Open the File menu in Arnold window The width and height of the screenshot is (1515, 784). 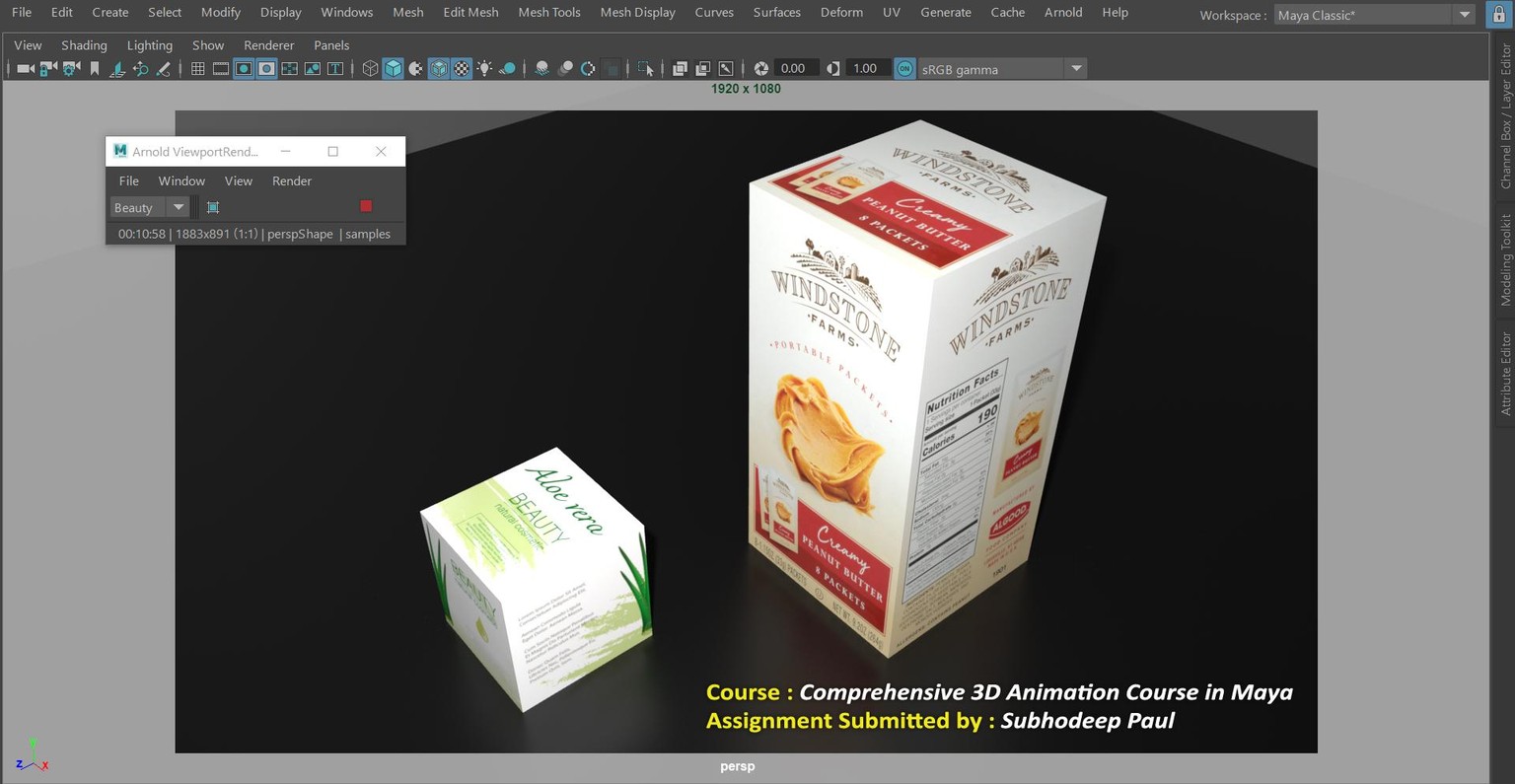coord(129,180)
